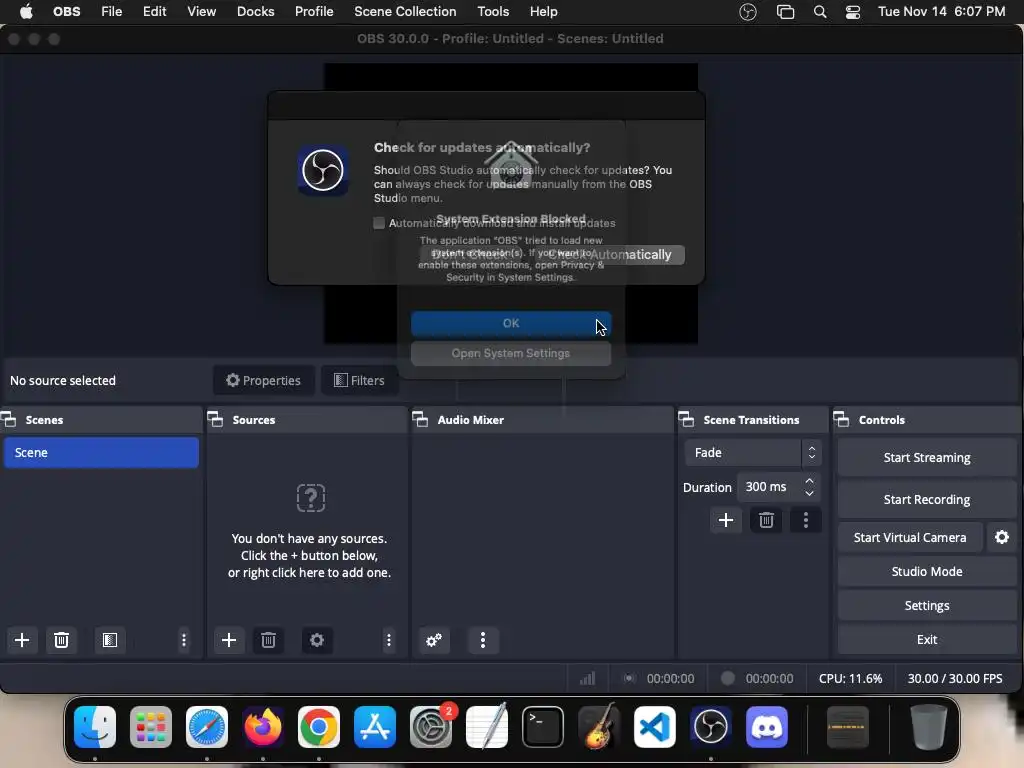Undock Scene Transitions via its dock icon
1024x768 pixels.
[686, 419]
